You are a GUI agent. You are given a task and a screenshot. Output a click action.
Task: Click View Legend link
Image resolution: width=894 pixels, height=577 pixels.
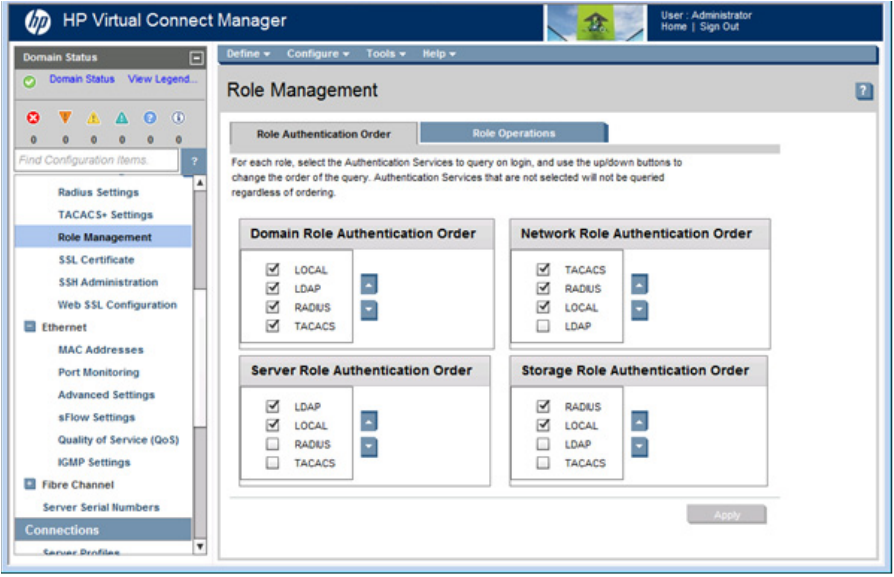(162, 79)
